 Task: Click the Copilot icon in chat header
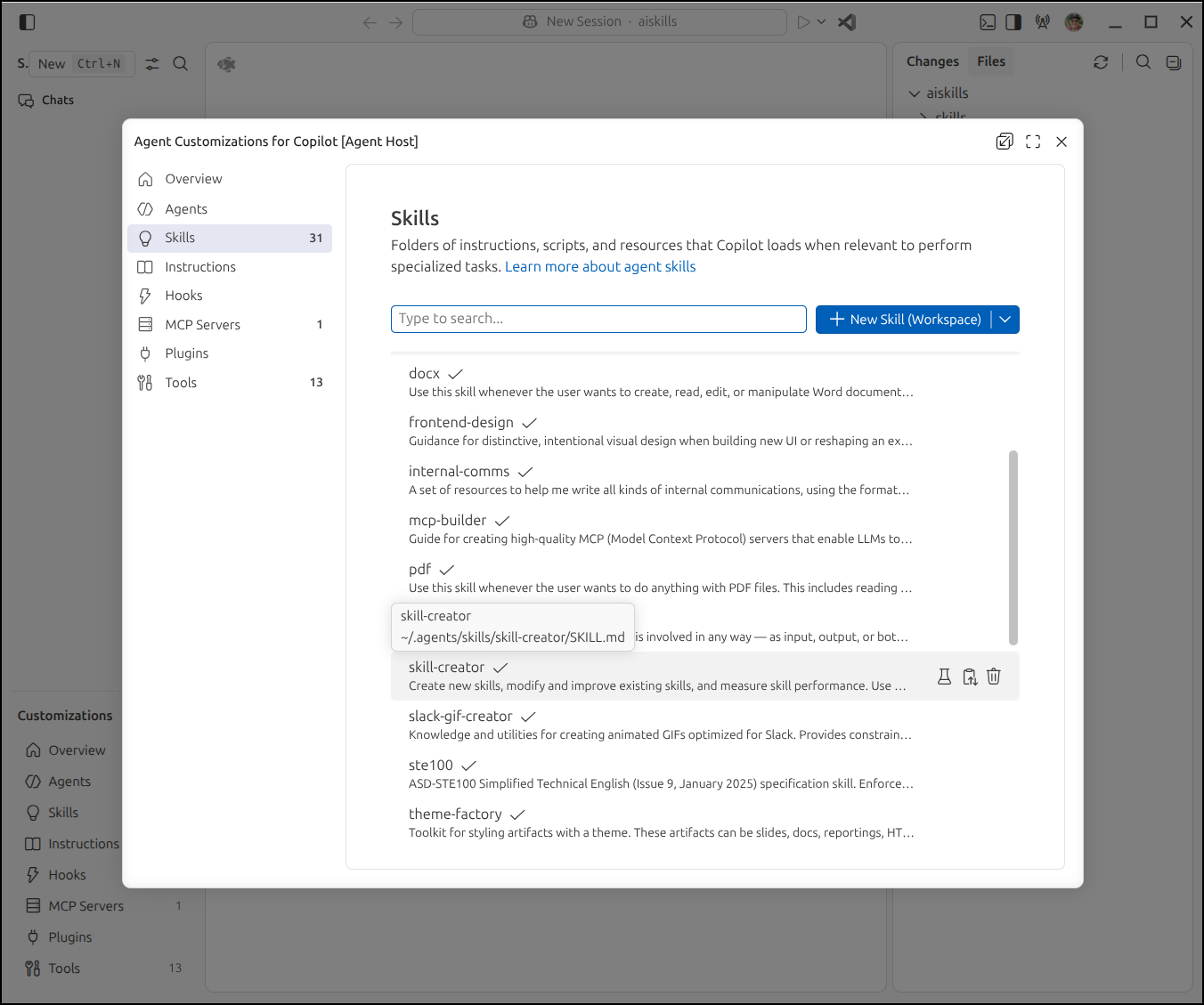coord(226,64)
